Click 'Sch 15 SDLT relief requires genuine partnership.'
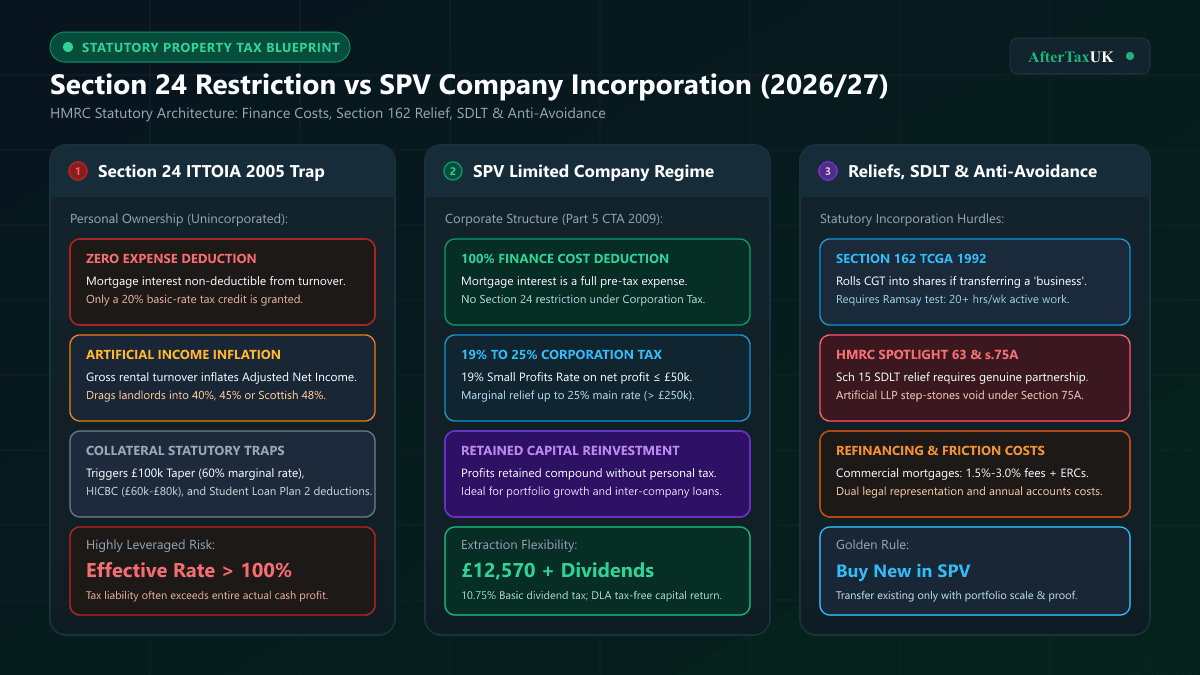The height and width of the screenshot is (675, 1200). pos(962,377)
